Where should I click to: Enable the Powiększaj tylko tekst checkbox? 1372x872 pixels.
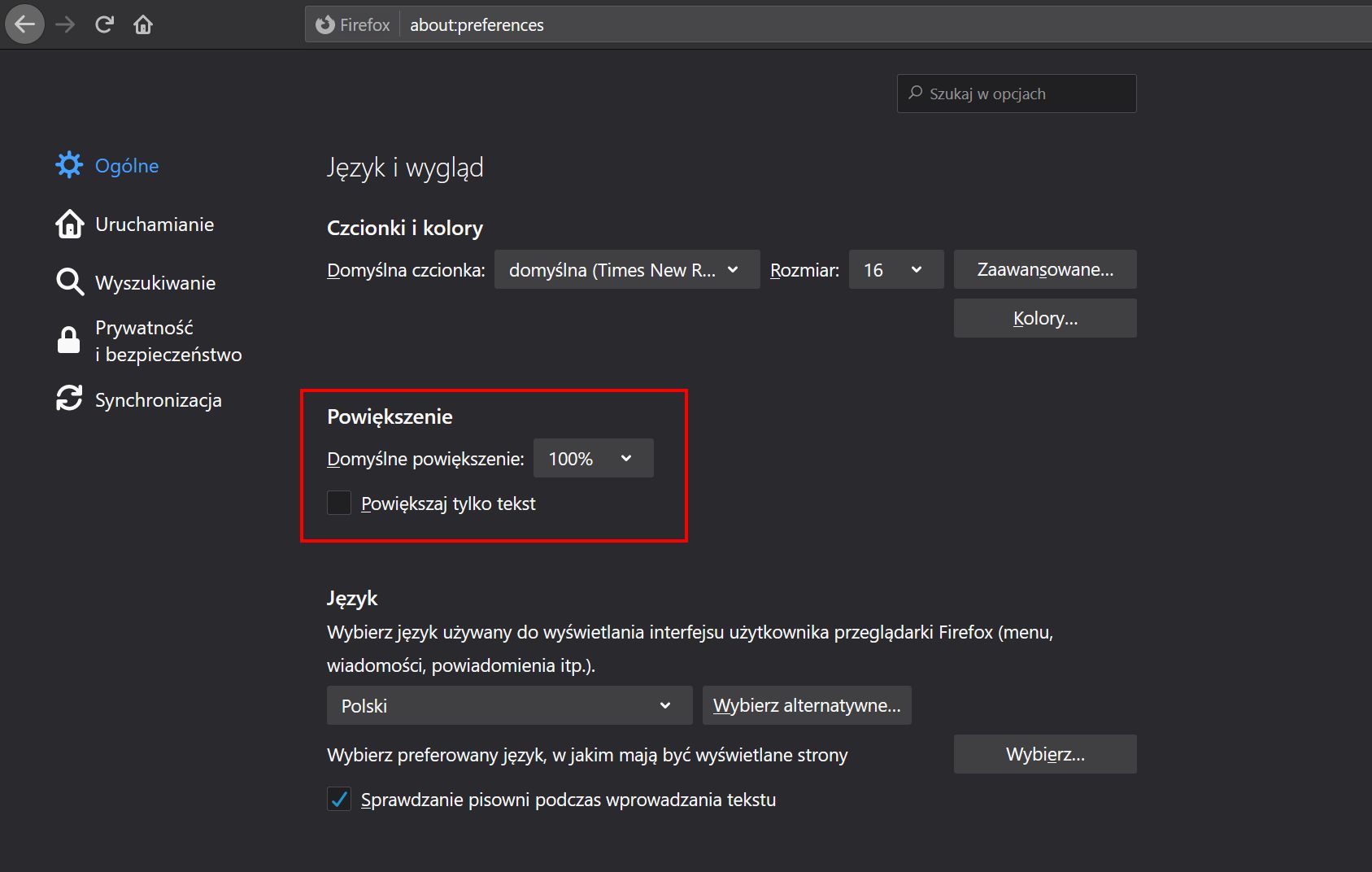(339, 503)
